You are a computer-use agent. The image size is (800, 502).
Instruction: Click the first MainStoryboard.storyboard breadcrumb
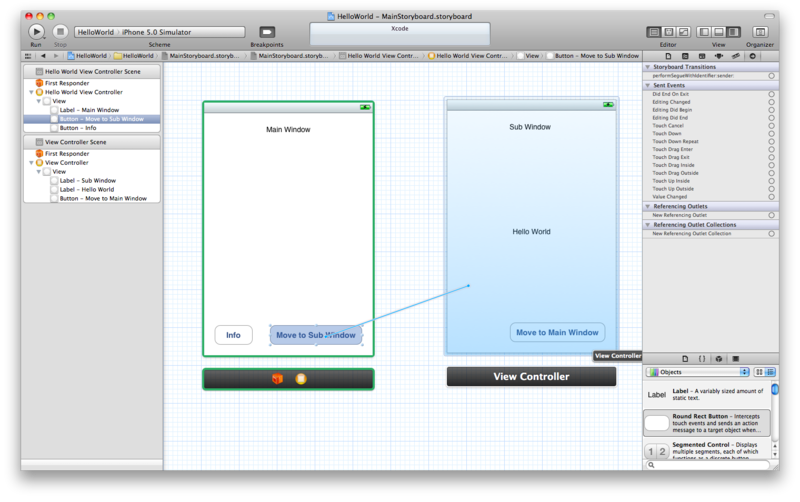pos(201,56)
